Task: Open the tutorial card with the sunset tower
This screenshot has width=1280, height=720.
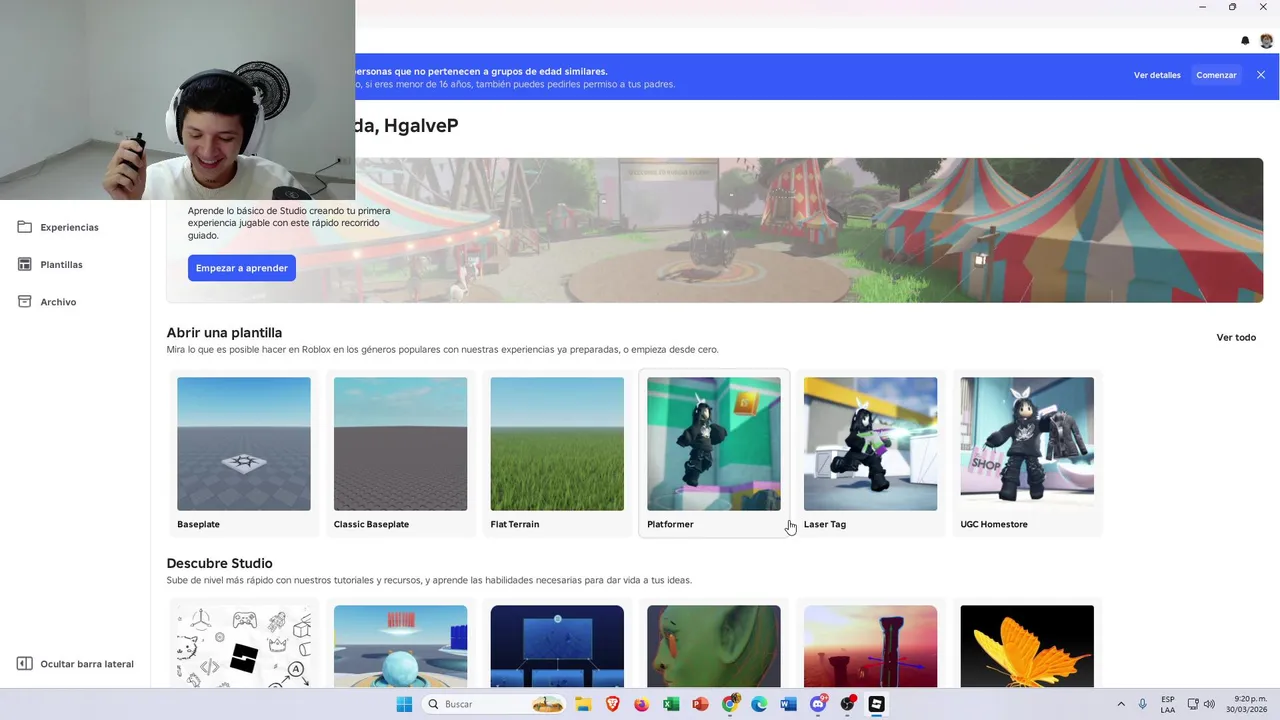Action: 870,646
